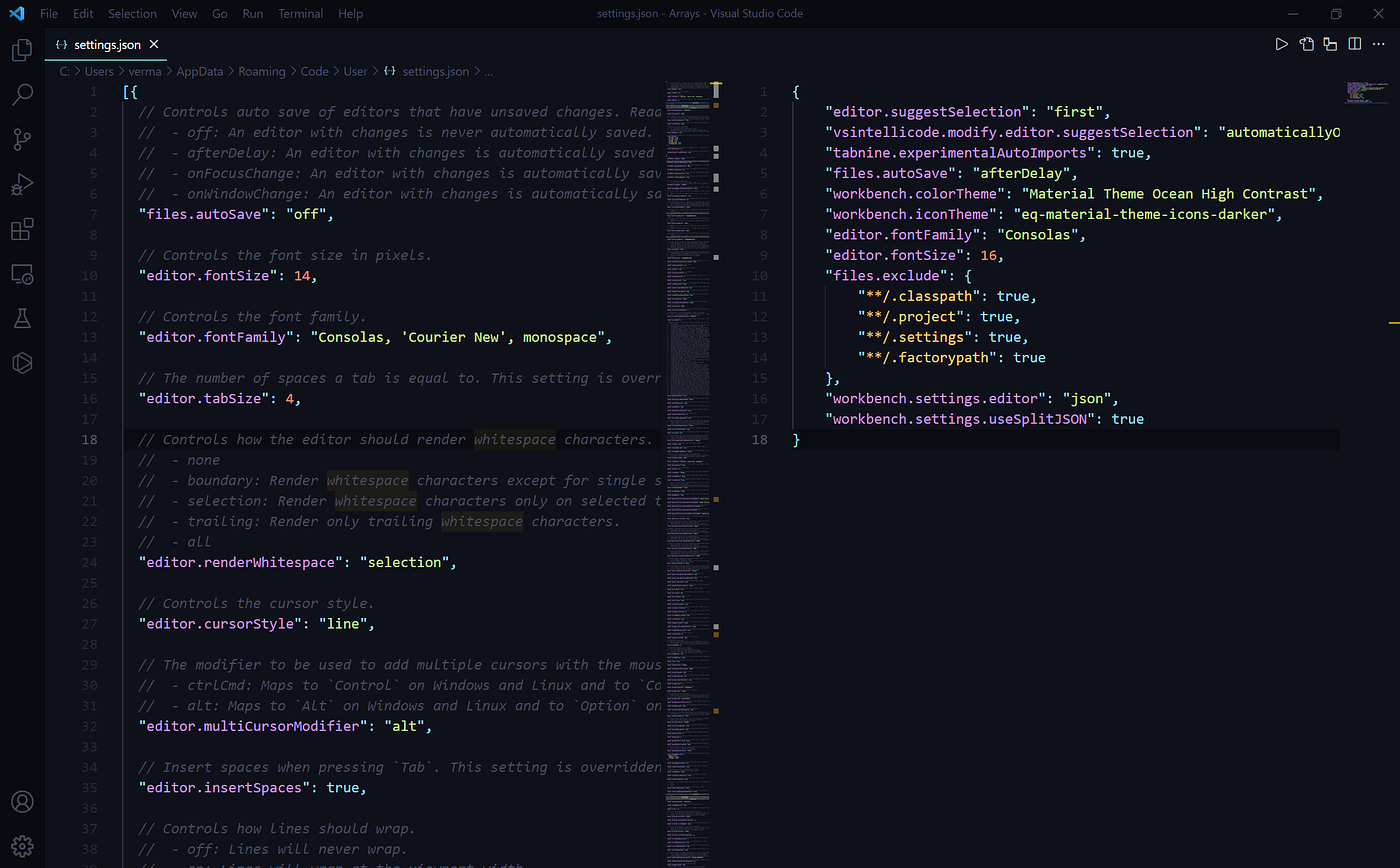This screenshot has height=868, width=1400.
Task: Click the "editor.tabSize": 4 line
Action: tap(219, 398)
